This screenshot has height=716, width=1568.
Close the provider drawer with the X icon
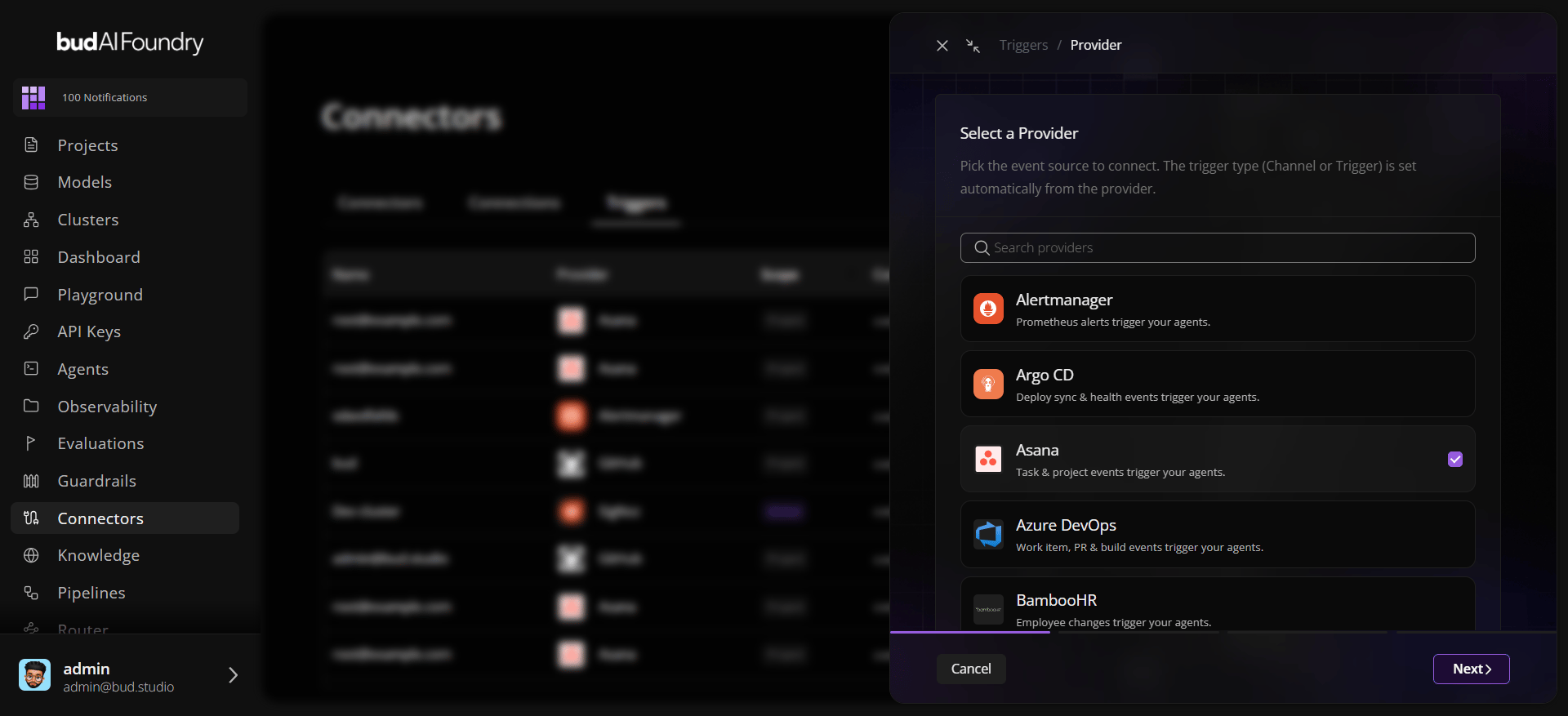(x=942, y=46)
